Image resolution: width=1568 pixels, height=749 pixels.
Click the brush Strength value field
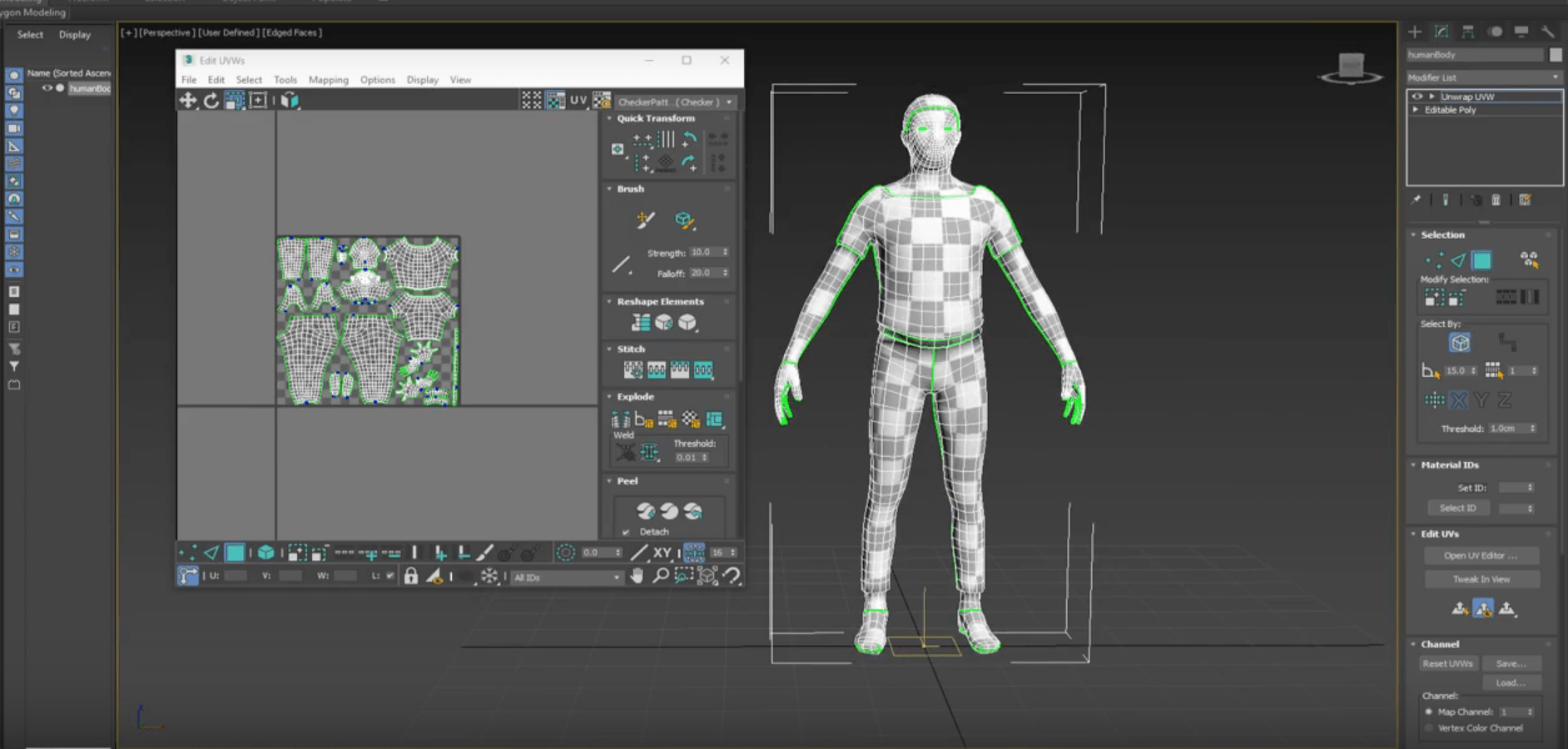(x=703, y=252)
